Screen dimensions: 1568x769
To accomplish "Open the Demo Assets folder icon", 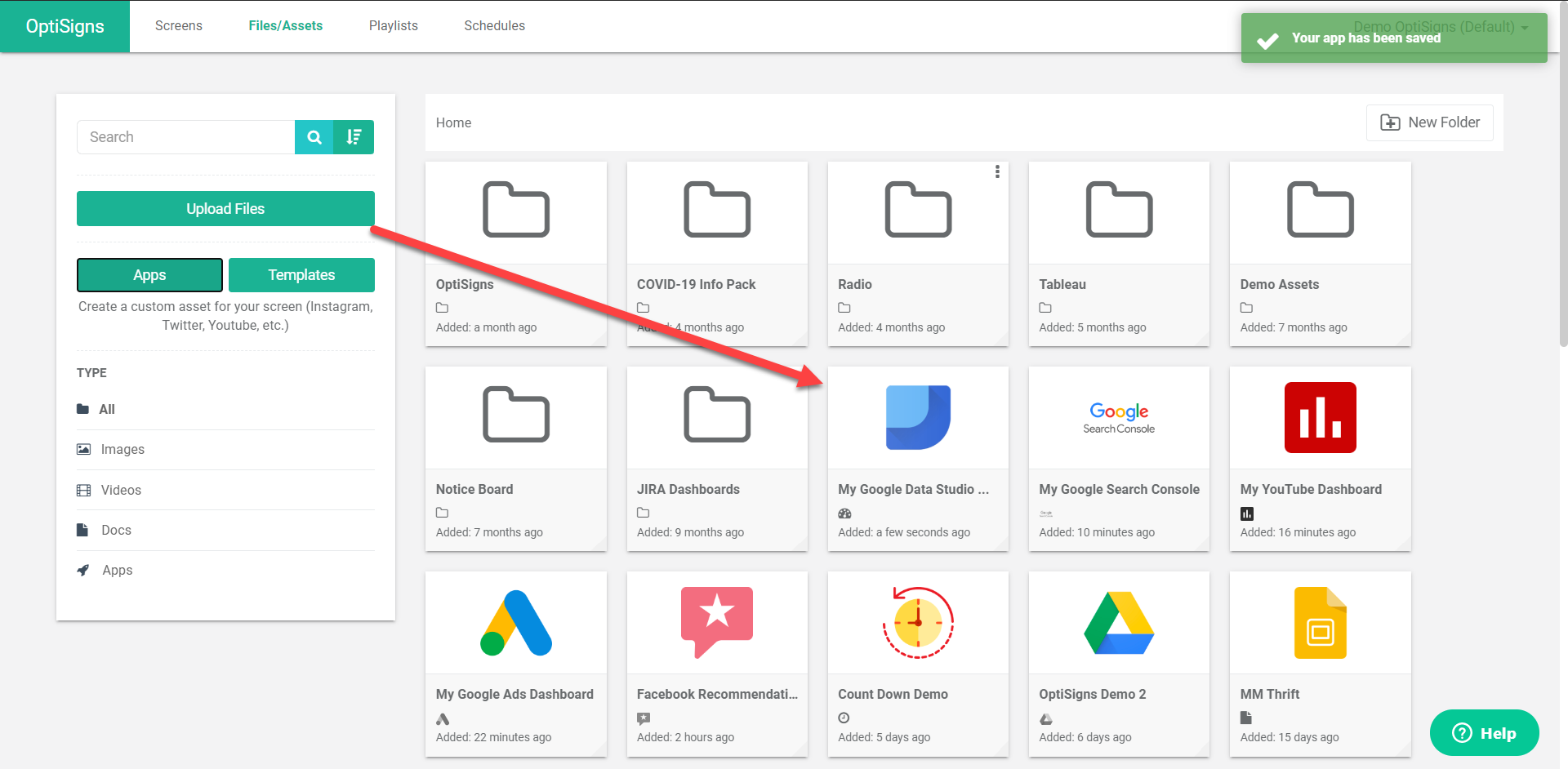I will click(x=1321, y=210).
